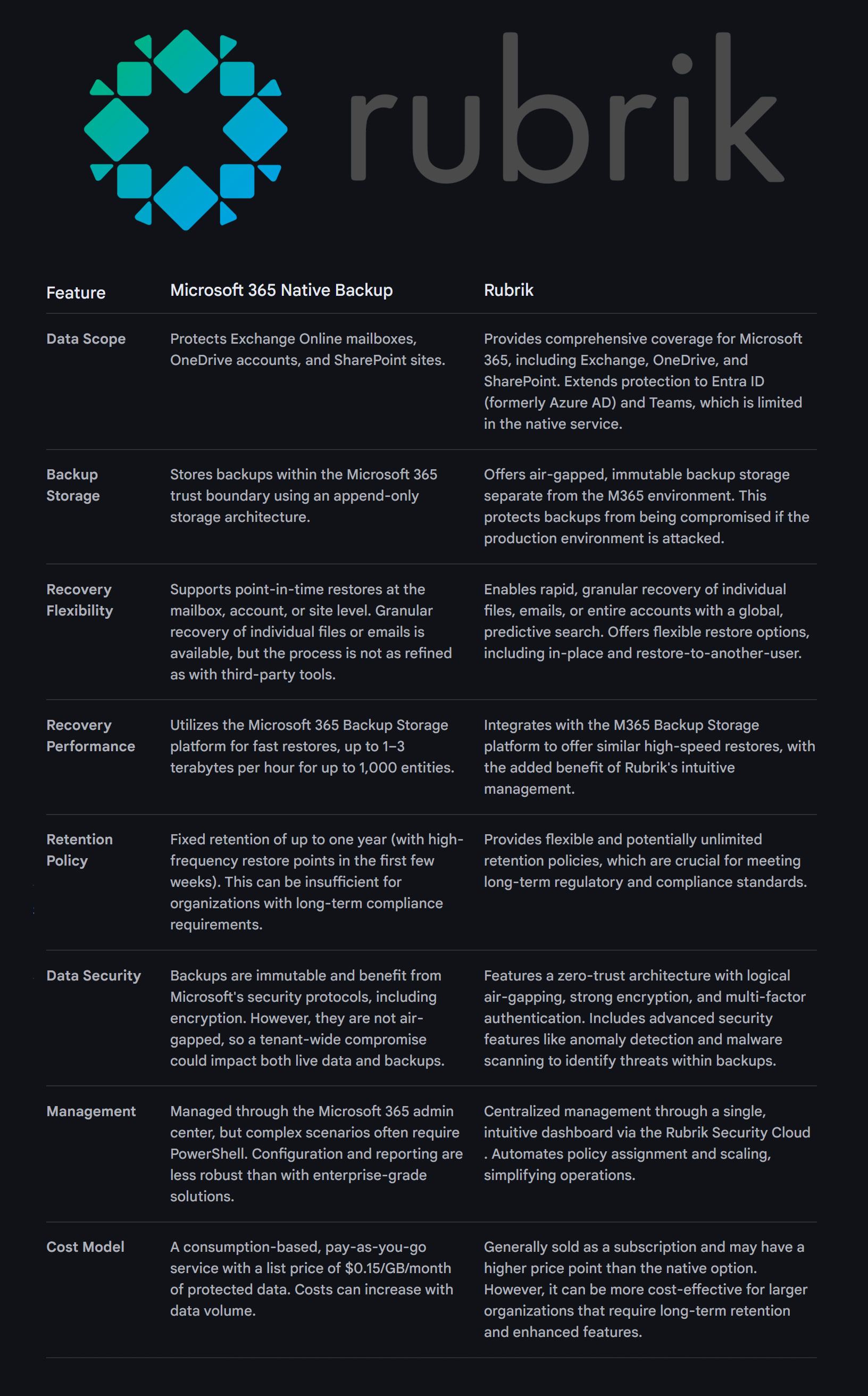The width and height of the screenshot is (868, 1396).
Task: Select the Recovery Flexibility row label
Action: click(x=80, y=600)
